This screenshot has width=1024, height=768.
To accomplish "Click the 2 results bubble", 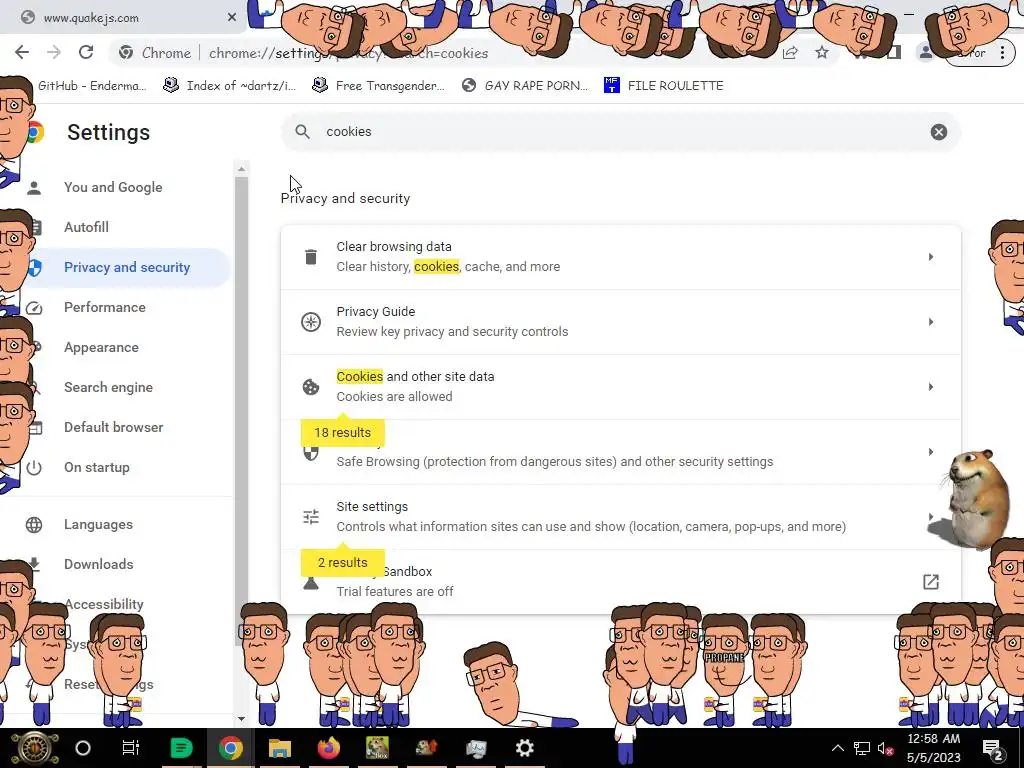I will [342, 562].
